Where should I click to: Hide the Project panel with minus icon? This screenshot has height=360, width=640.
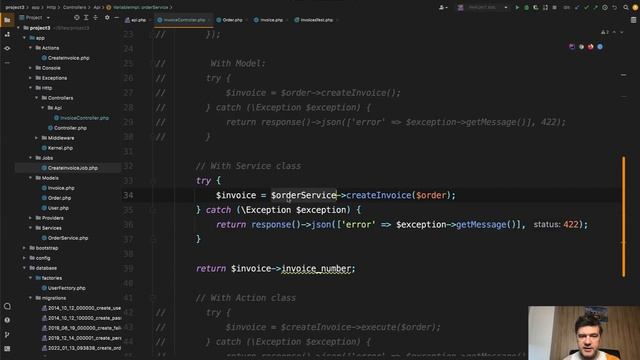[116, 18]
